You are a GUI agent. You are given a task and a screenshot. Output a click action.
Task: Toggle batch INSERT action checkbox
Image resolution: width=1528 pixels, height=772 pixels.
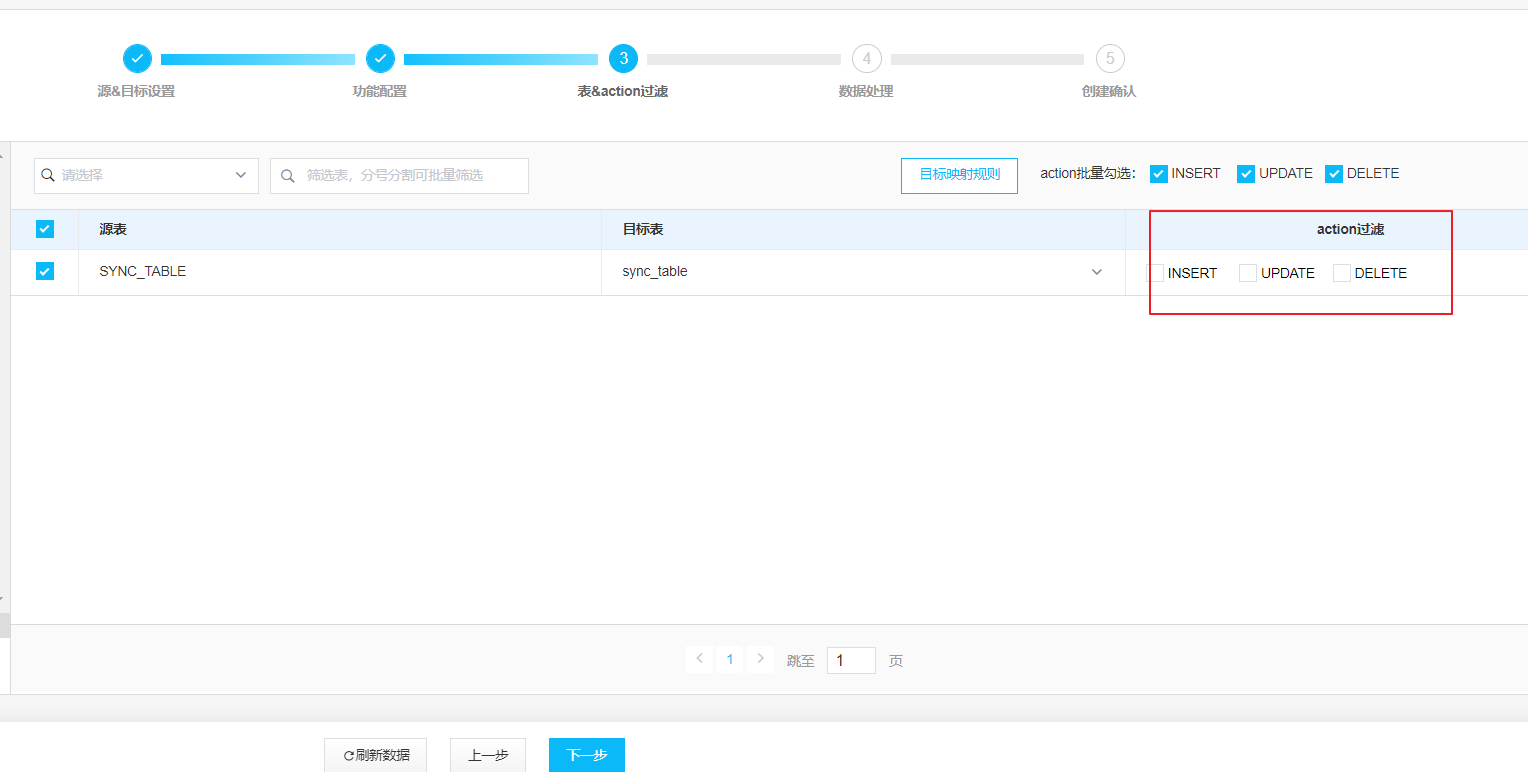[x=1159, y=174]
